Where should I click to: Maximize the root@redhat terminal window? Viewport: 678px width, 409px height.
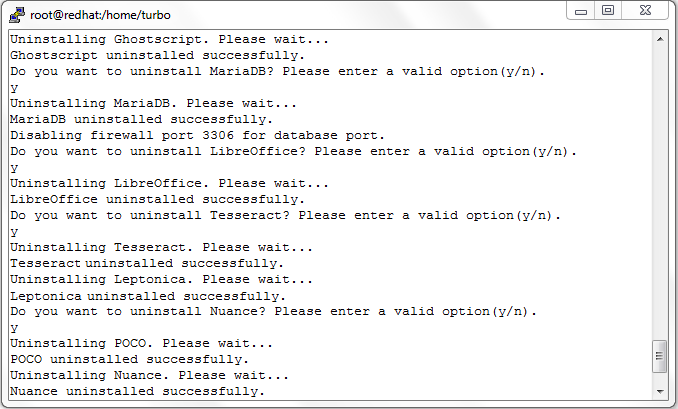coord(608,10)
